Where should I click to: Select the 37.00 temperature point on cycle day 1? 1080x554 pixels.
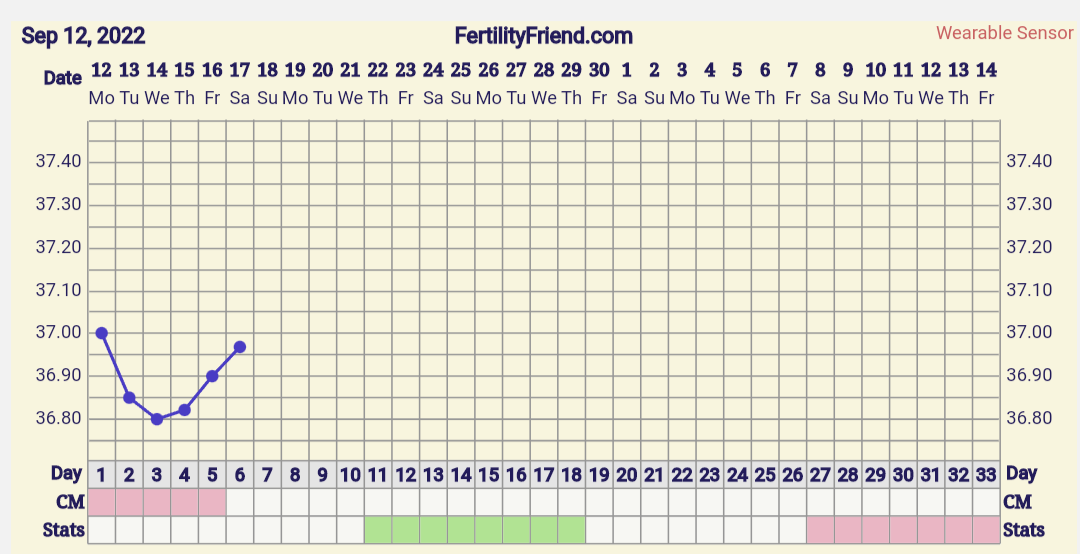tap(101, 333)
